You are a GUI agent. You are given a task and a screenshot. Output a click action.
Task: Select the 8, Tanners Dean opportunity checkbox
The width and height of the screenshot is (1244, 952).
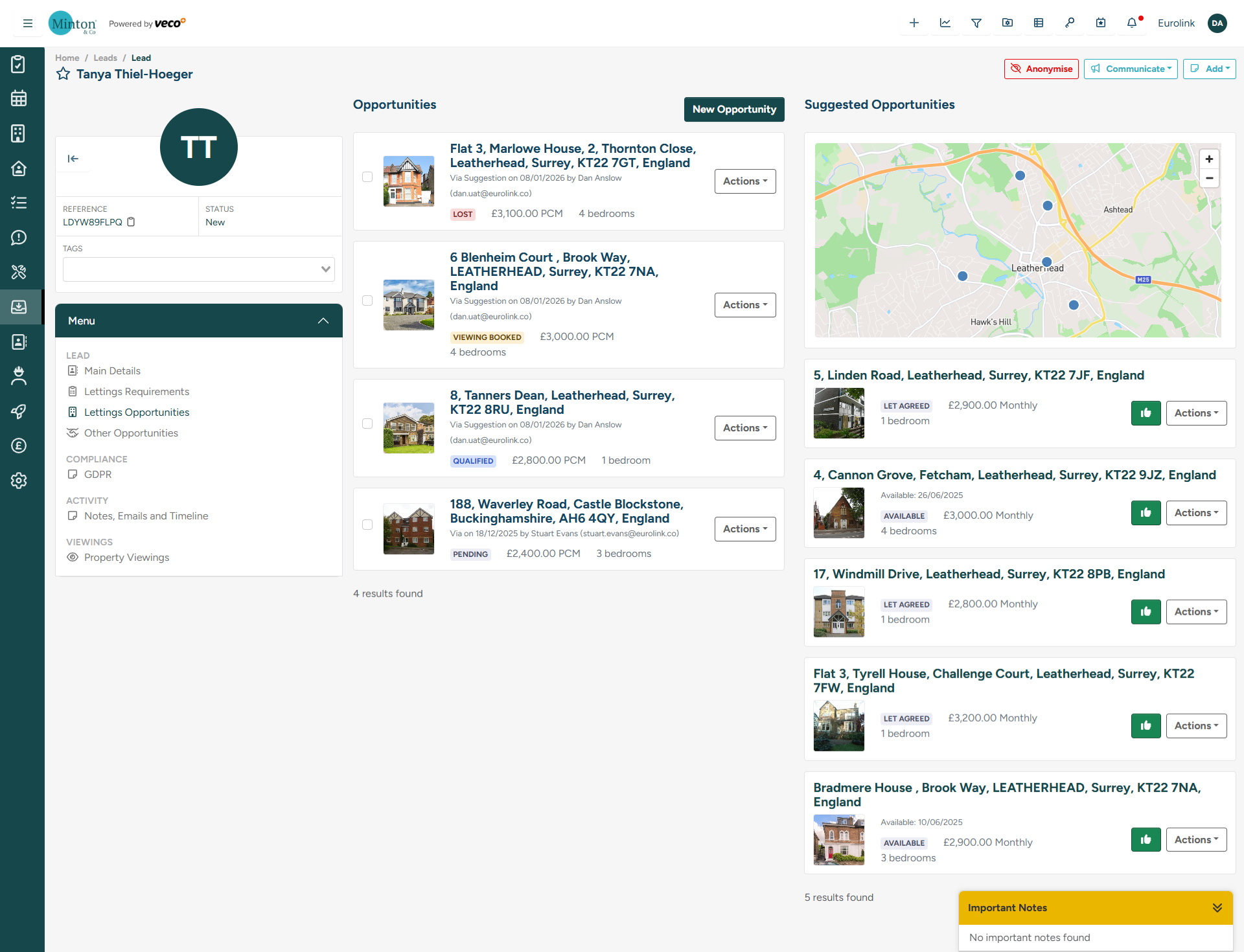(x=367, y=424)
